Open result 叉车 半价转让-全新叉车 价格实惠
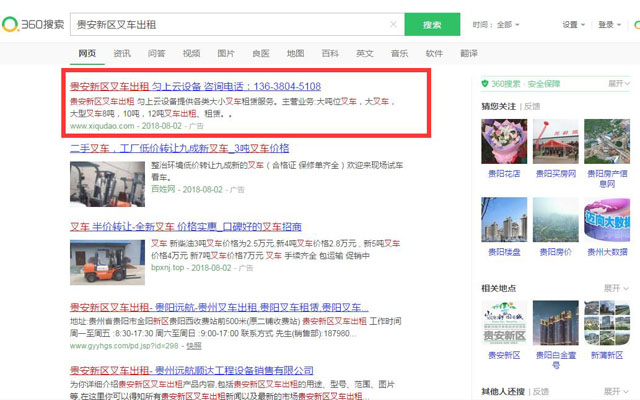The image size is (640, 400). [186, 227]
